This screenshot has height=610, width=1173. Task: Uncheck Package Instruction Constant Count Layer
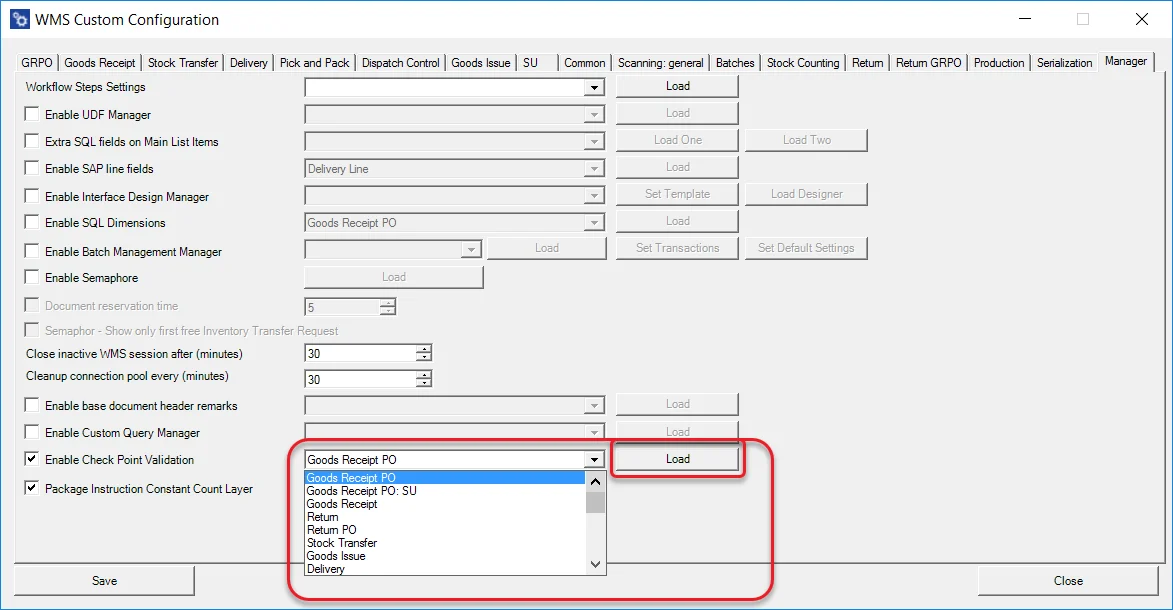click(x=31, y=488)
